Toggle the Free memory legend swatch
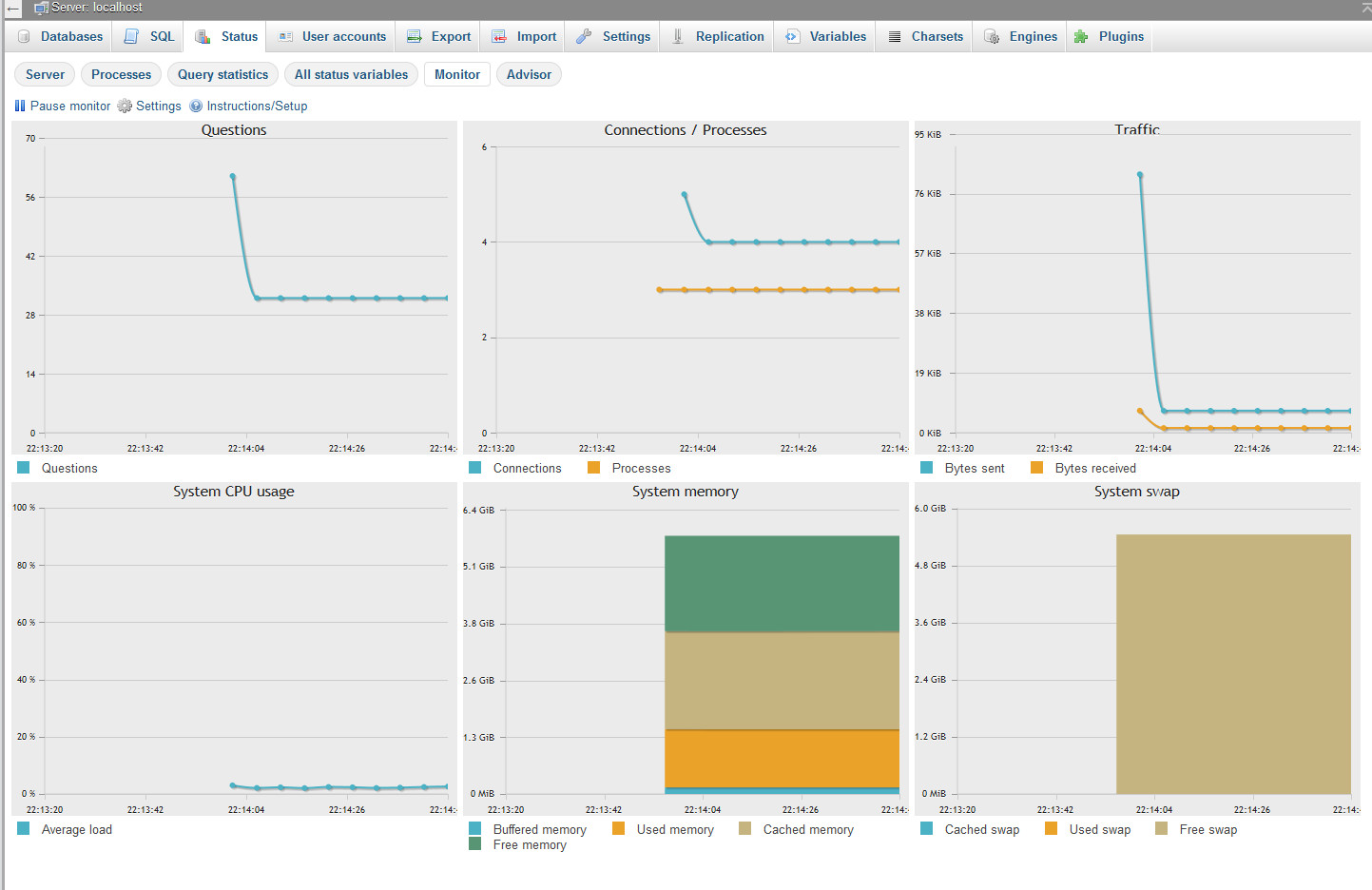 pyautogui.click(x=474, y=843)
